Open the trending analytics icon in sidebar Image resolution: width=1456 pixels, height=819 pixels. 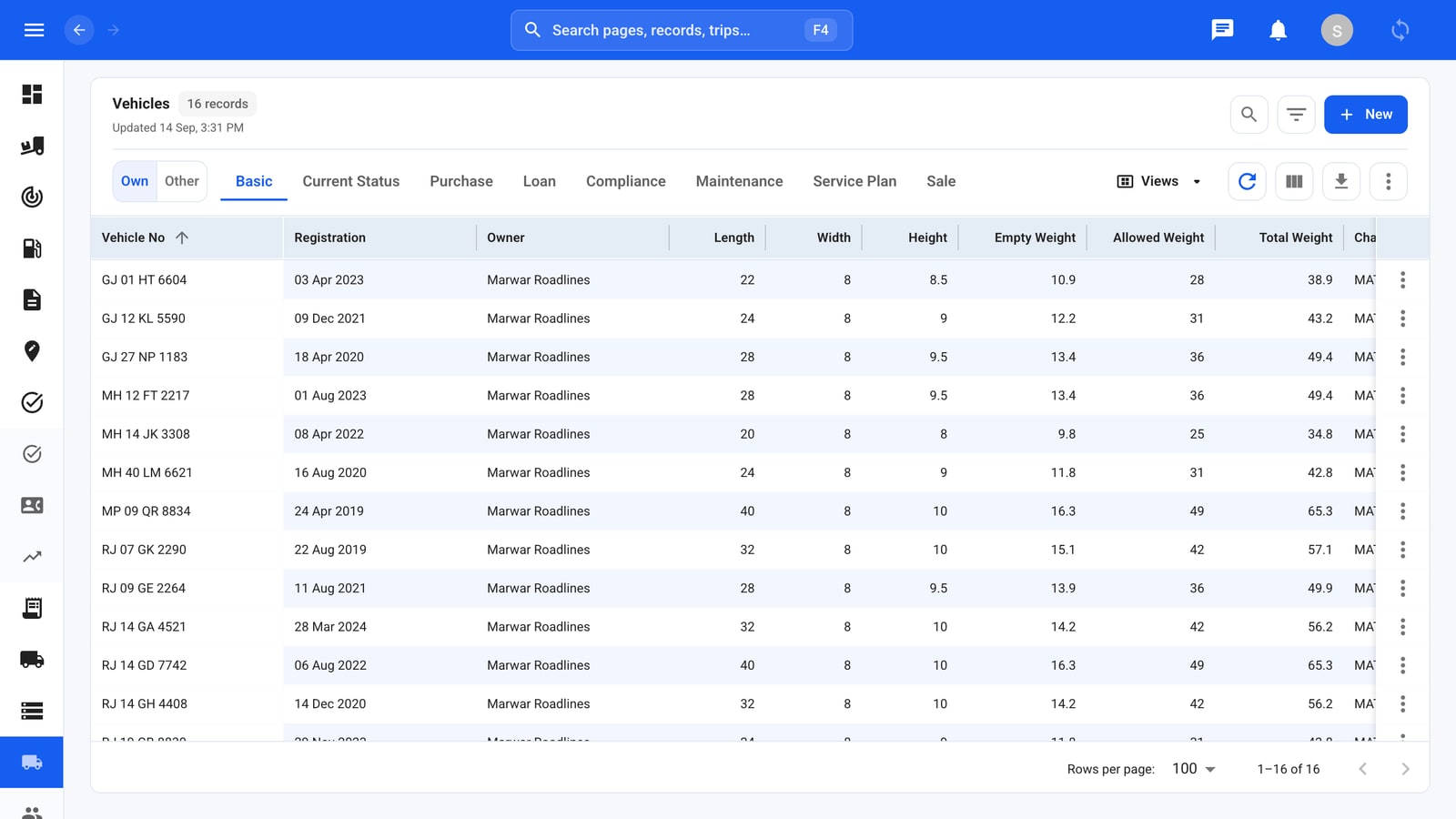32,556
